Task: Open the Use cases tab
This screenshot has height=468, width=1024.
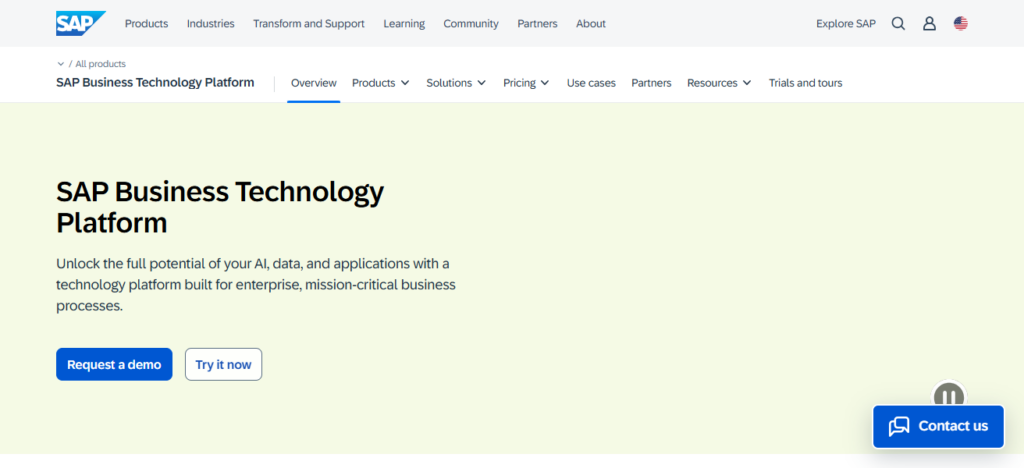Action: [591, 83]
